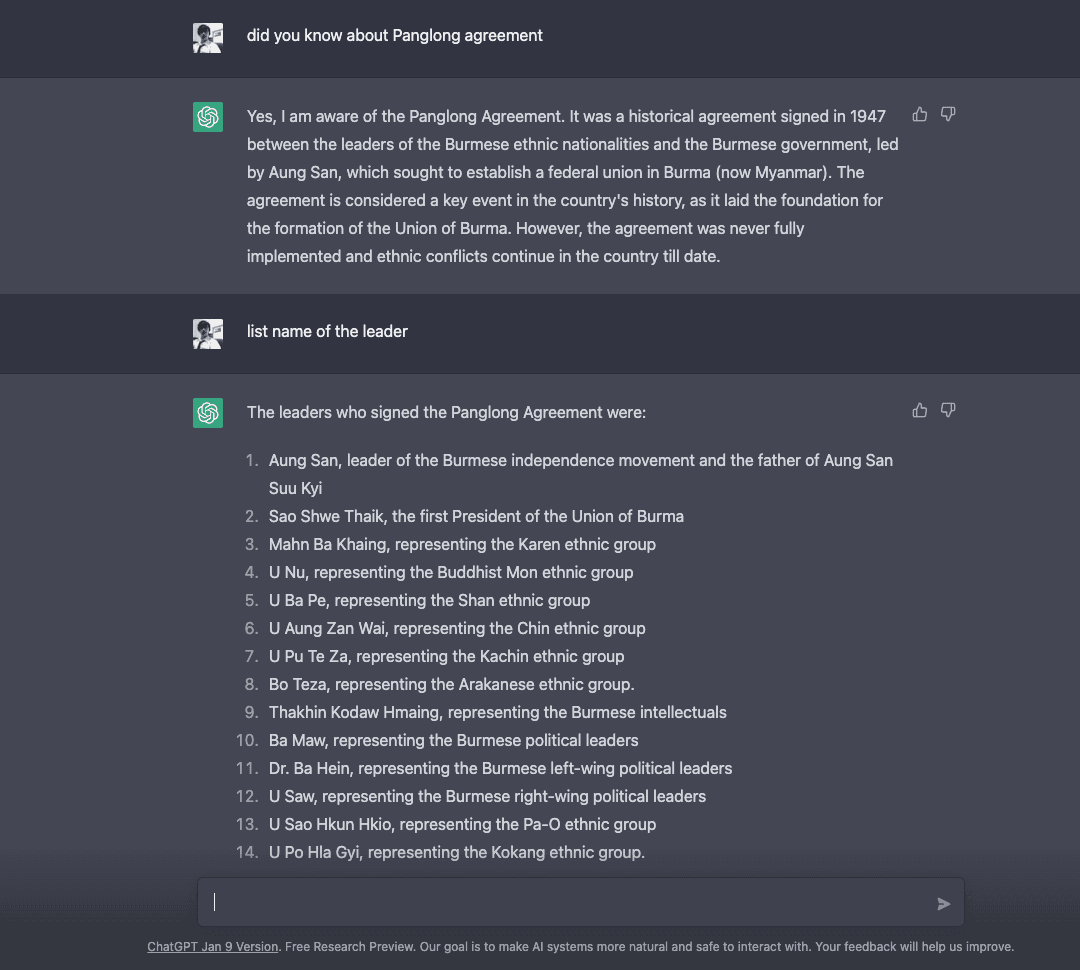Image resolution: width=1080 pixels, height=970 pixels.
Task: Click the user avatar beside 'list name of the leader'
Action: pyautogui.click(x=208, y=334)
